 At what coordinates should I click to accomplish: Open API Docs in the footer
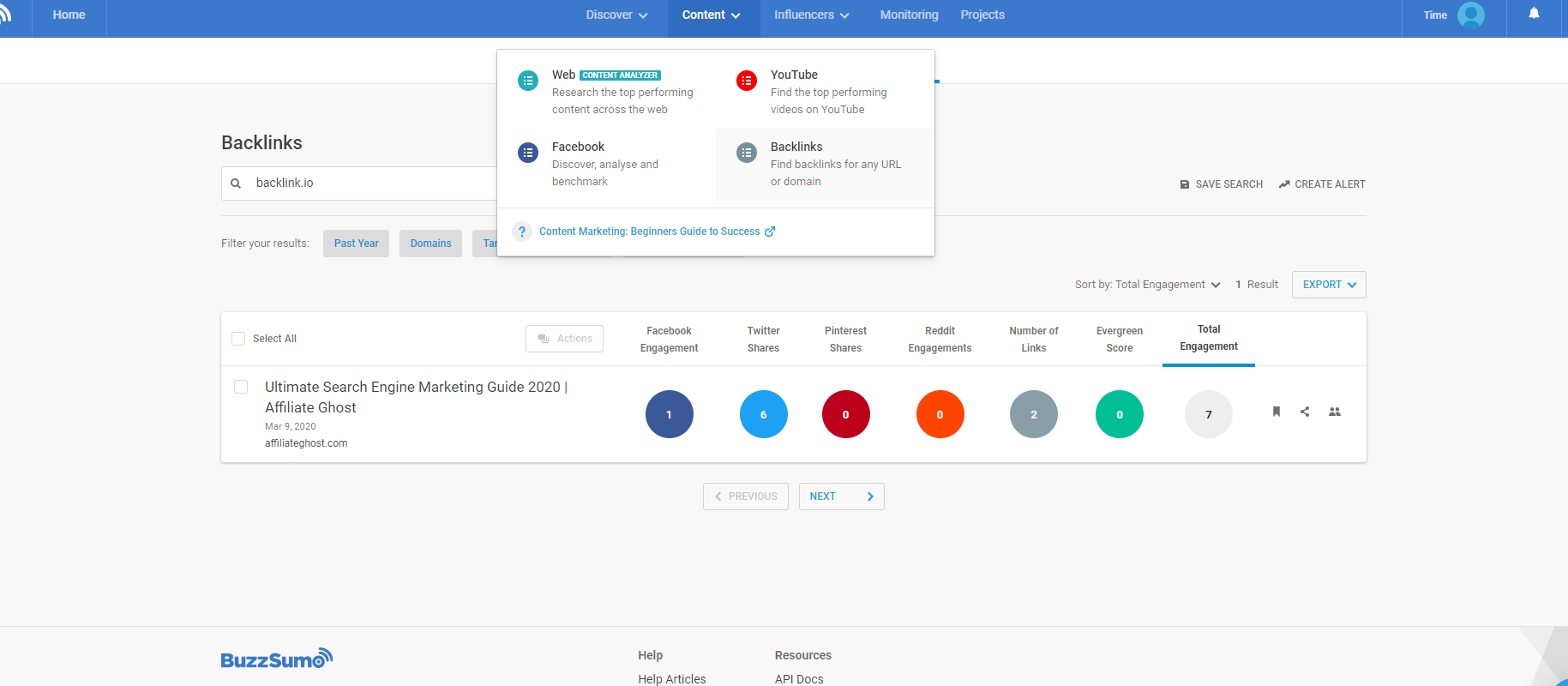coord(799,679)
